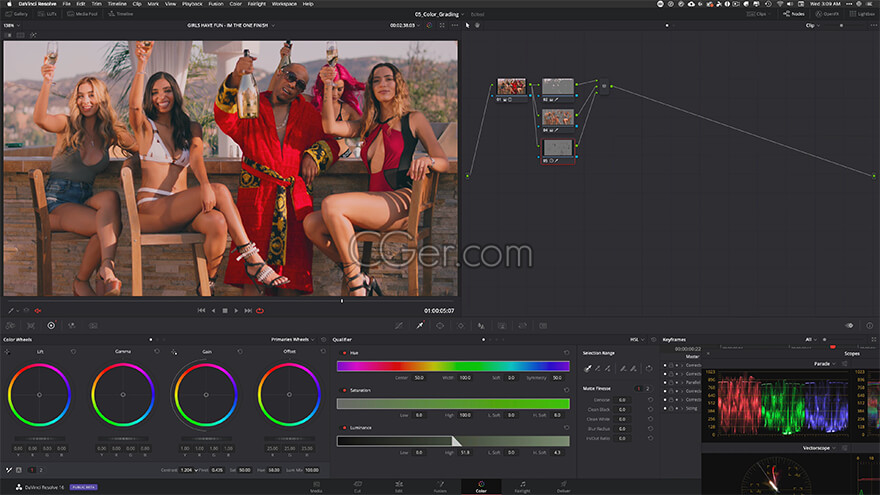
Task: Click the Hue range color bar
Action: [453, 366]
